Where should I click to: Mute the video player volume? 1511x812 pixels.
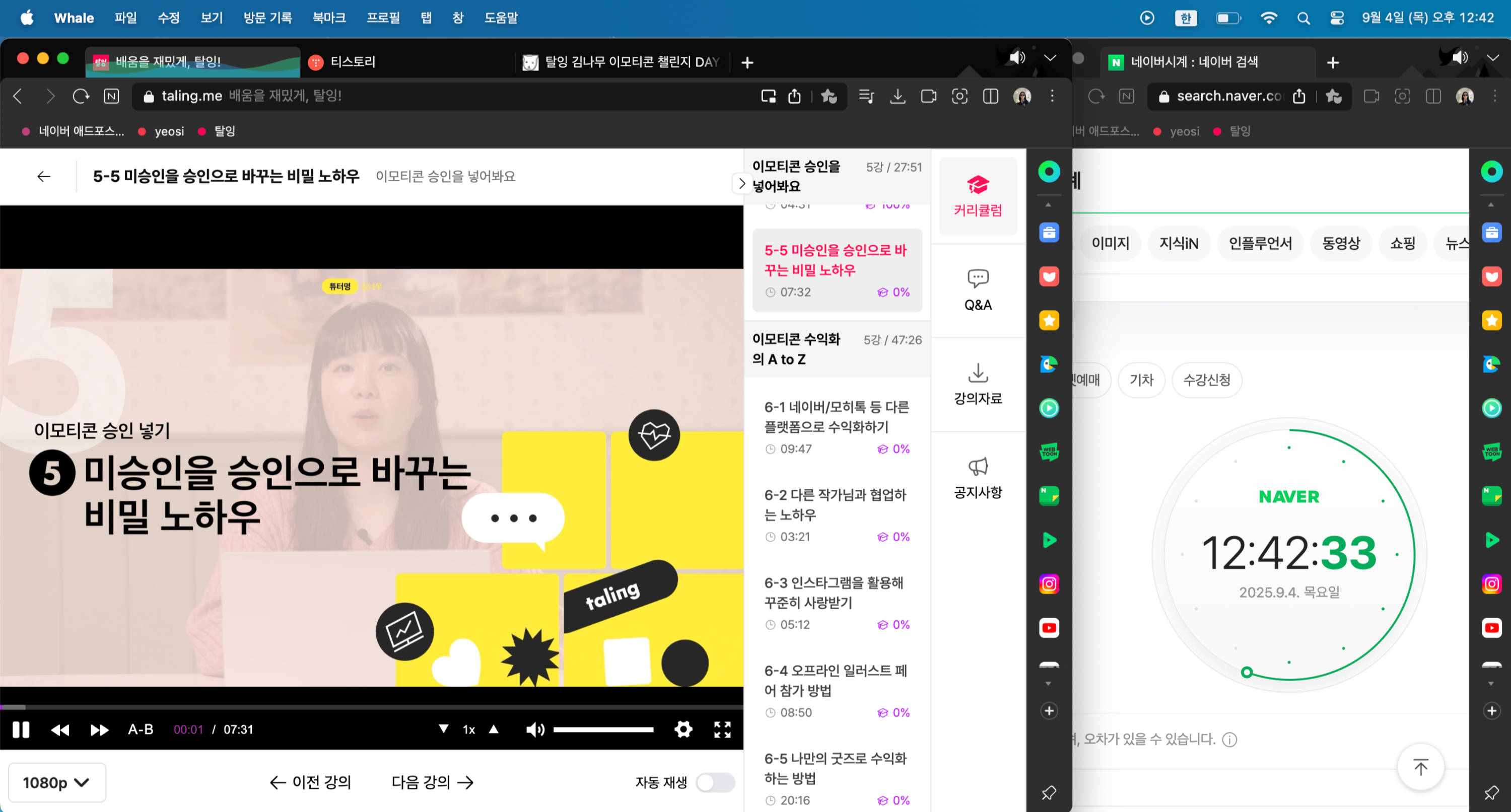click(534, 729)
